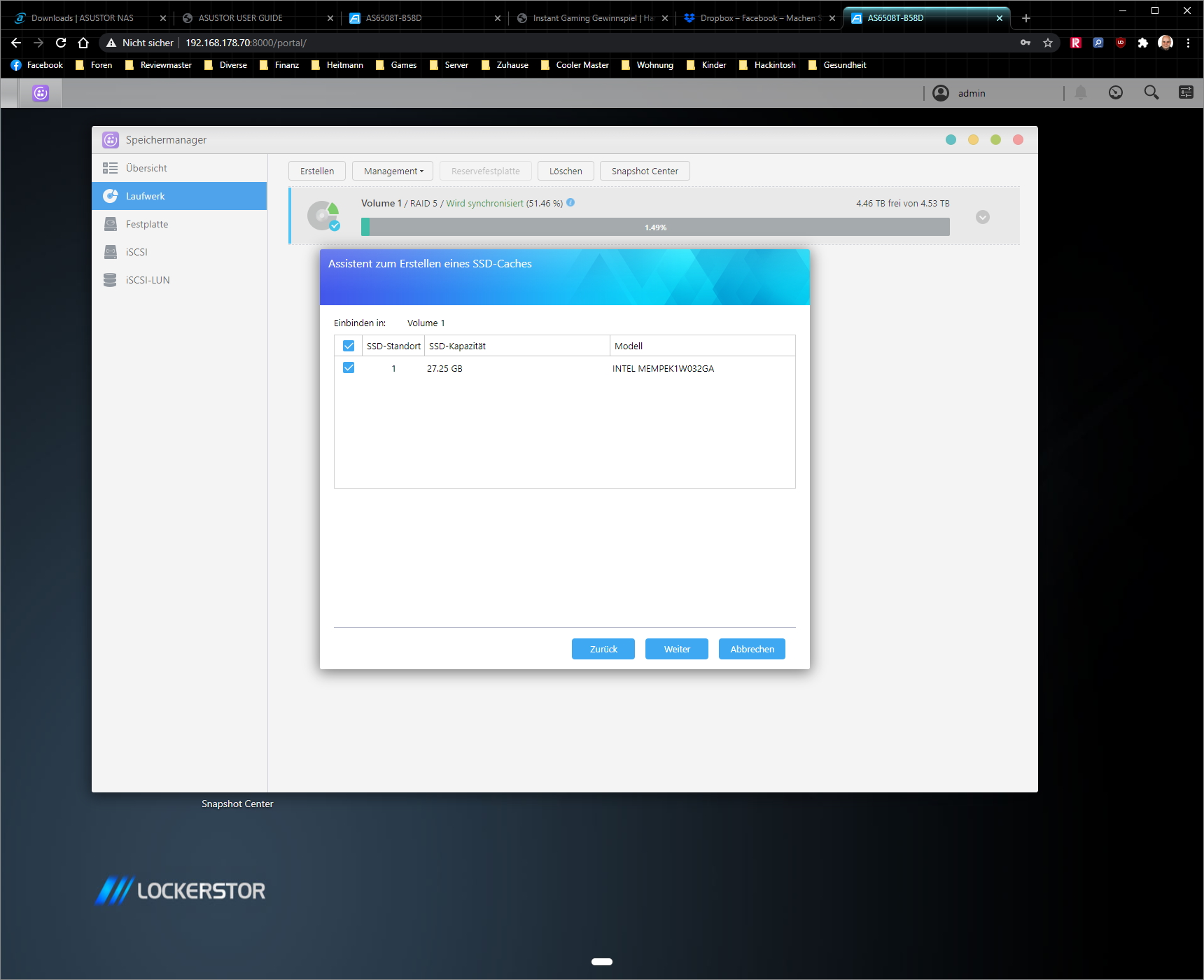Reload the browser page
Viewport: 1204px width, 980px height.
click(61, 43)
